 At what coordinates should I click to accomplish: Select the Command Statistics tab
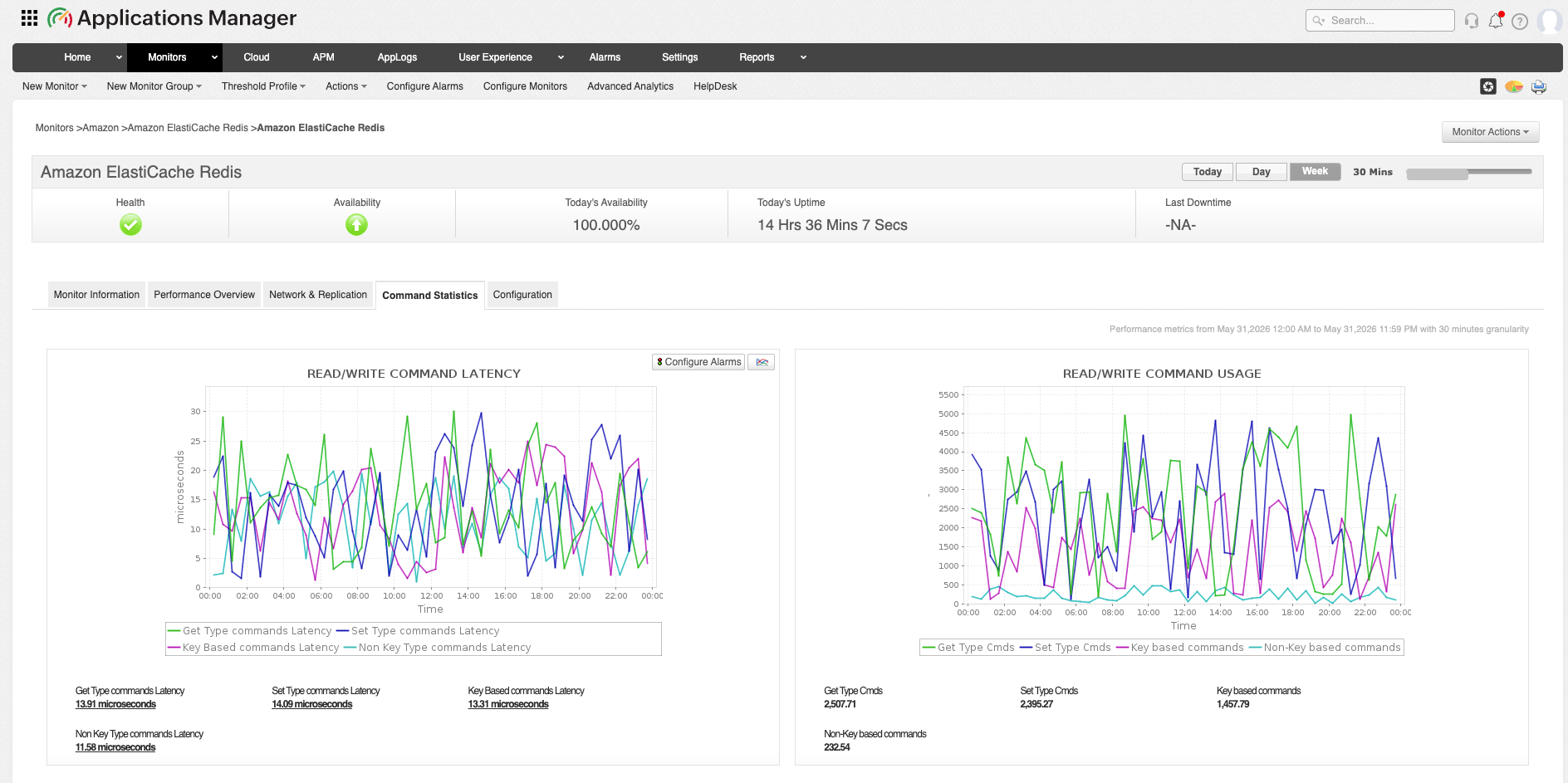(430, 296)
